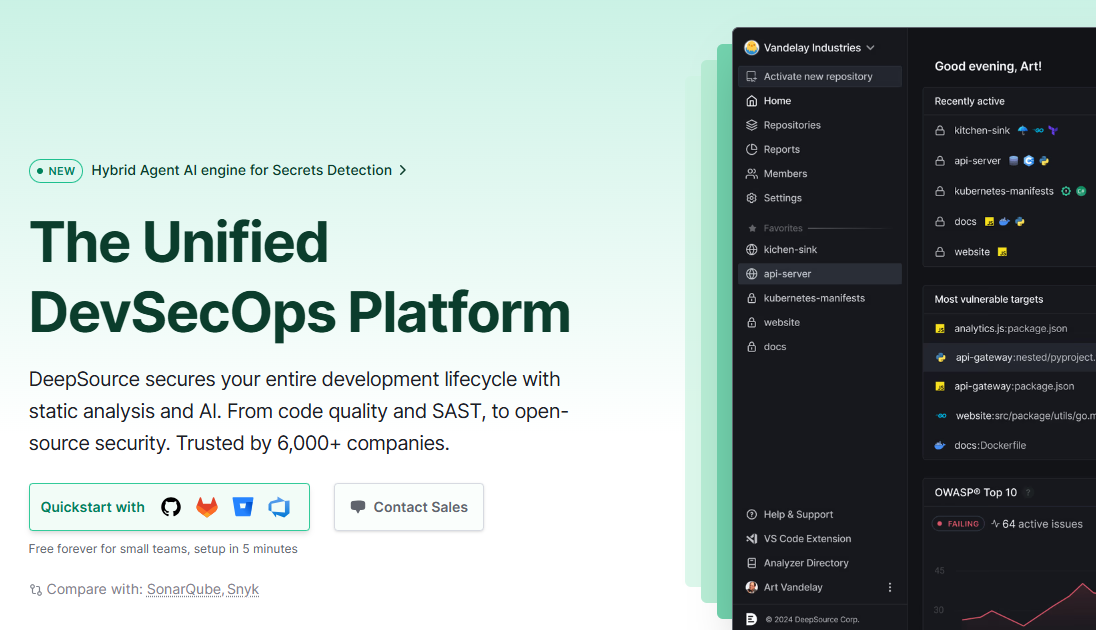Open the docs:Dockerfile vulnerable target
Screen dimensions: 1096x630
click(x=989, y=445)
